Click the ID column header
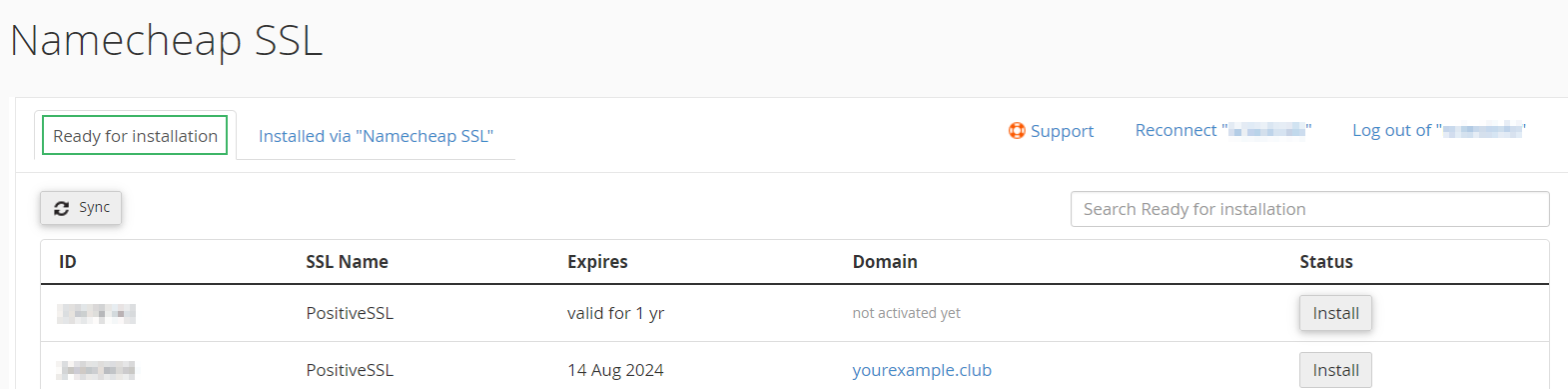This screenshot has height=389, width=1568. click(x=68, y=262)
